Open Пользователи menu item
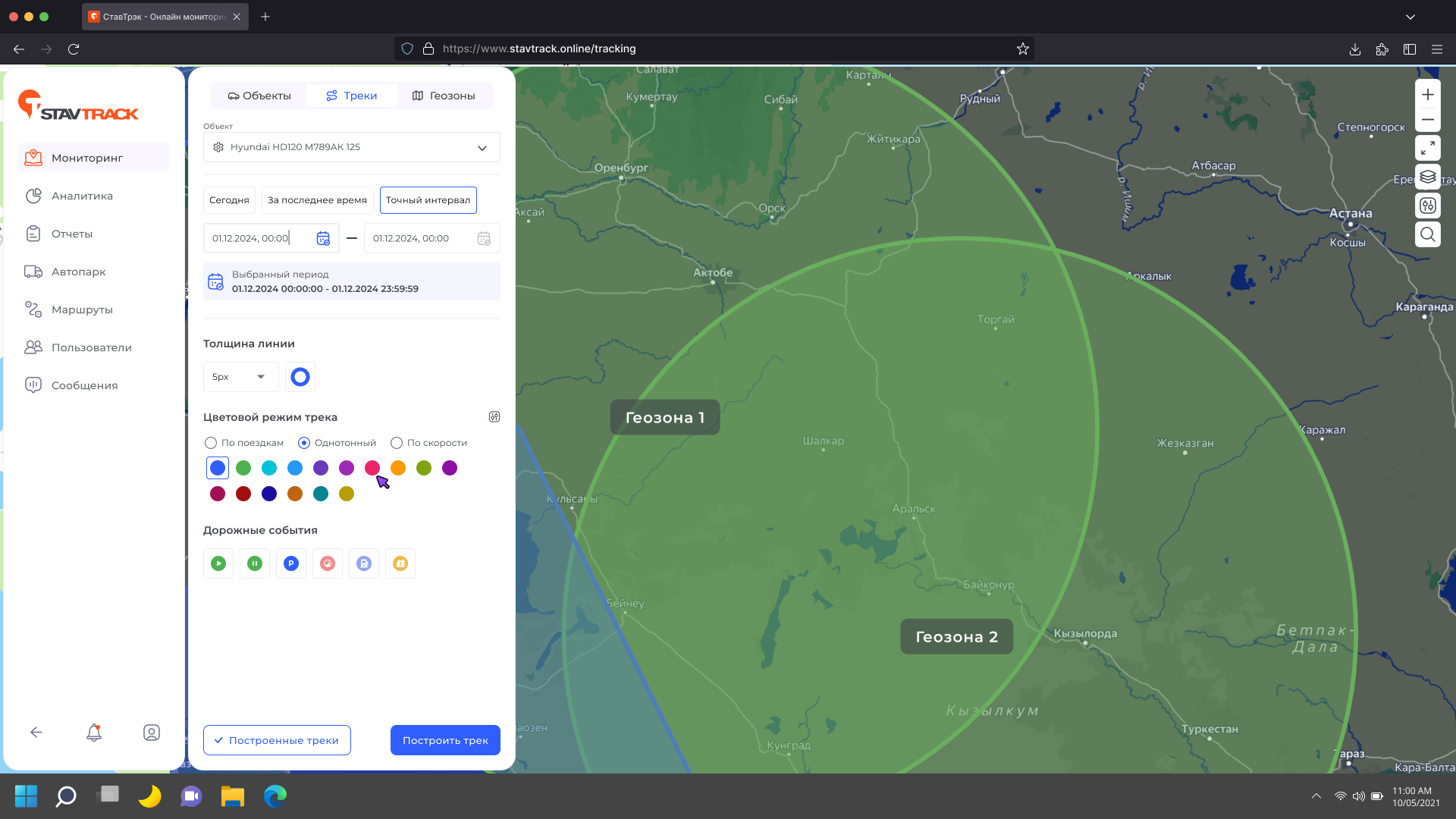Screen dimensions: 1456x819 [94, 347]
